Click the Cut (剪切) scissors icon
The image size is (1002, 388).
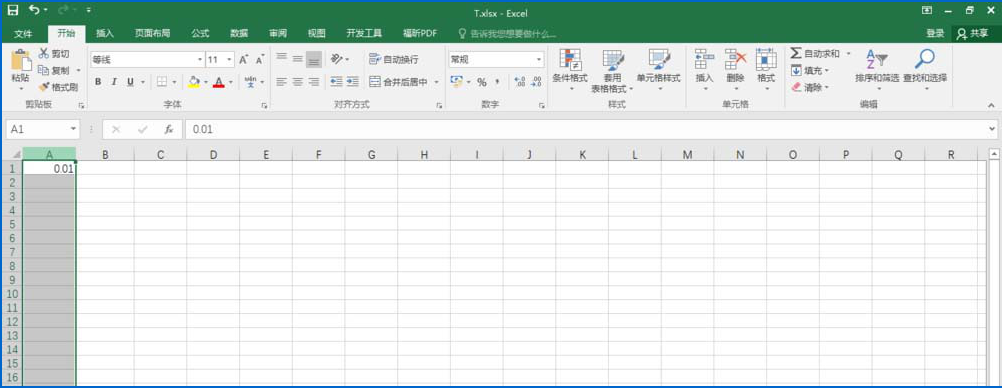pos(44,54)
